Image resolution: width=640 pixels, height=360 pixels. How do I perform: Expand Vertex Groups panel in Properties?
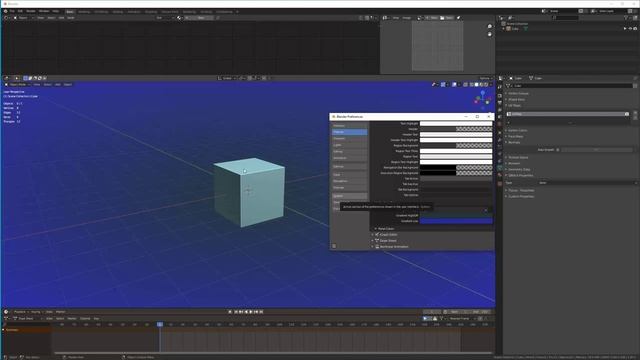(518, 93)
